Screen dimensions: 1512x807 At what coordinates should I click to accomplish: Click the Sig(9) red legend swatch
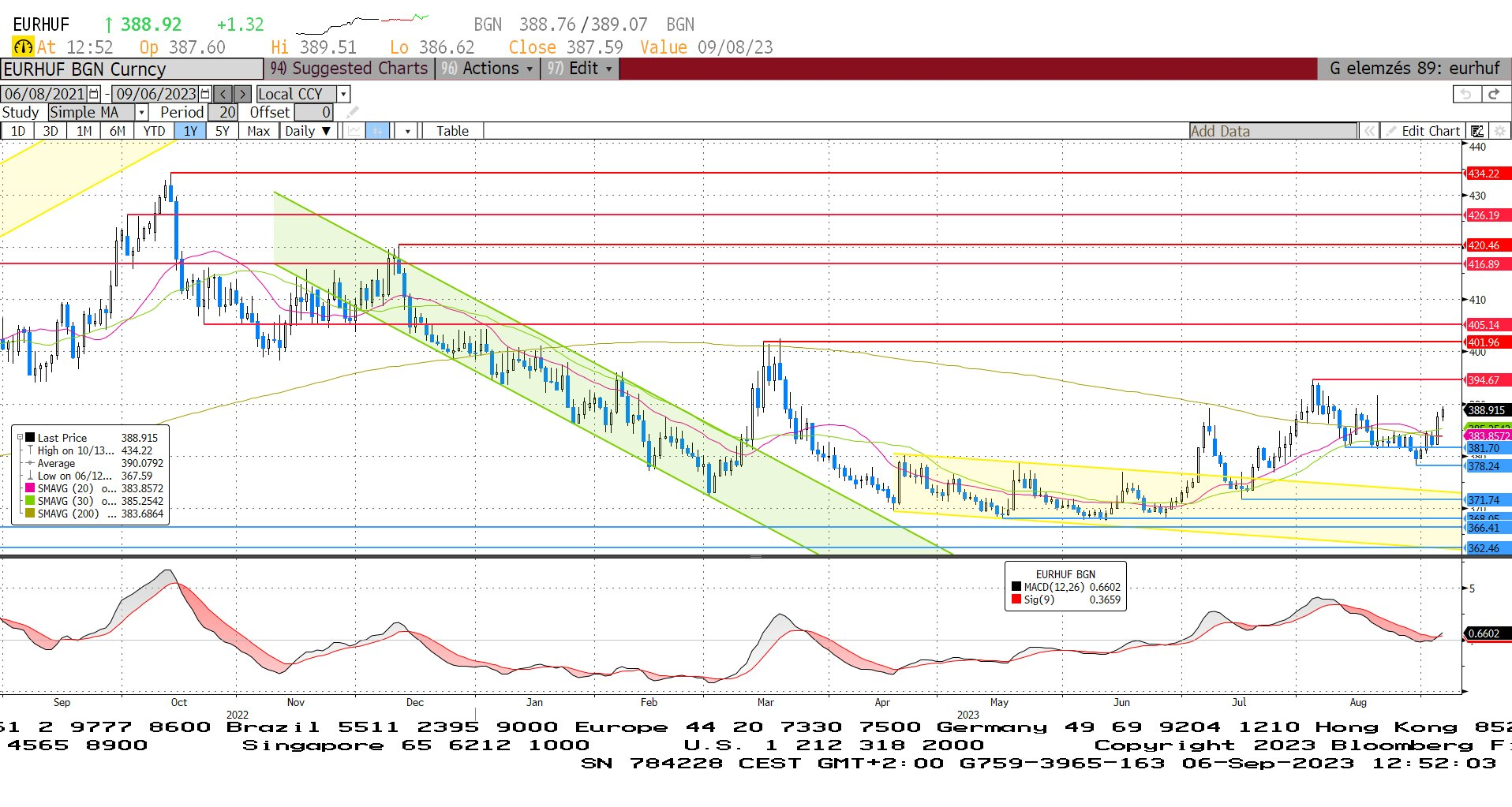[x=1016, y=600]
